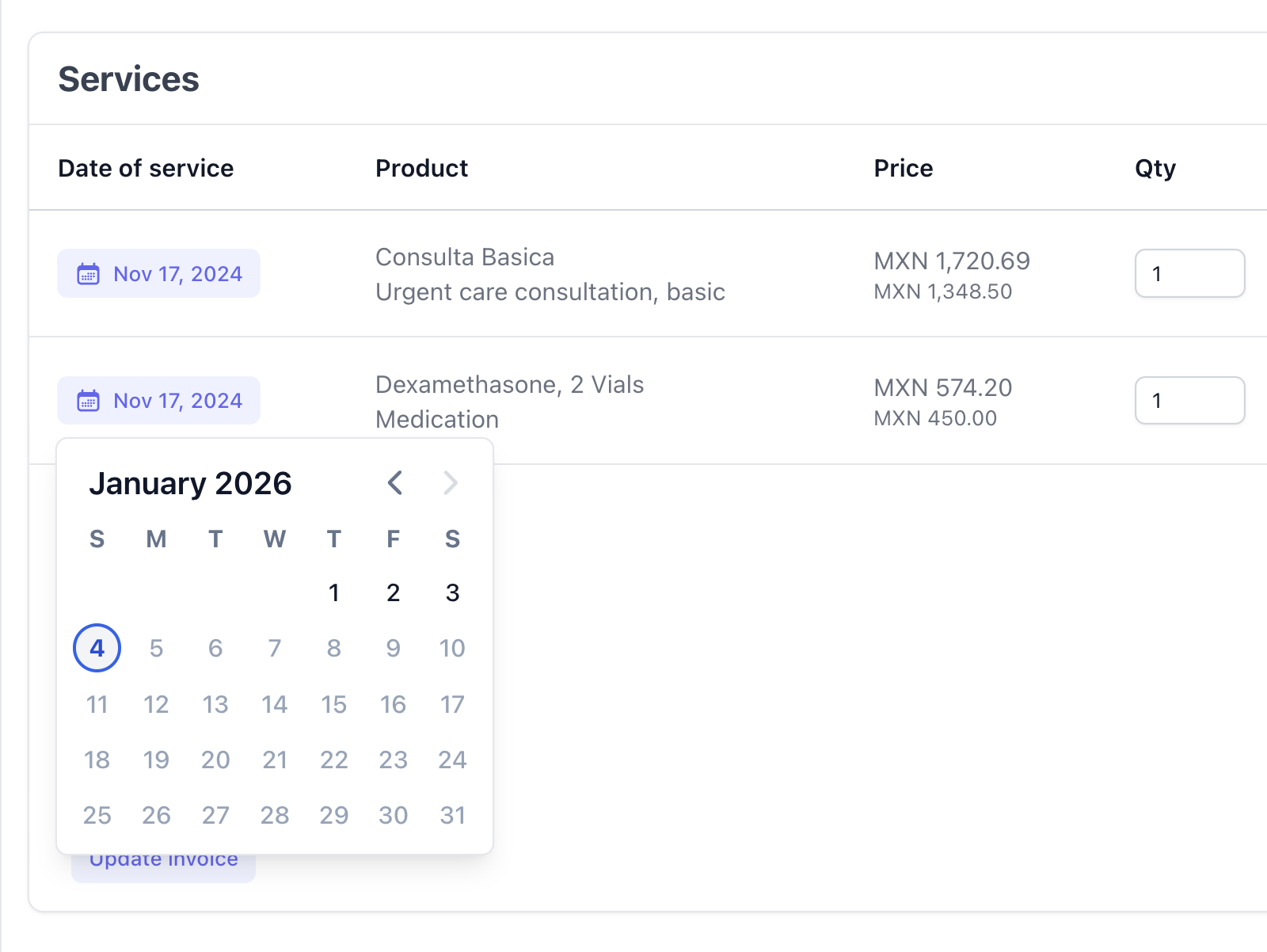Image resolution: width=1267 pixels, height=952 pixels.
Task: Click the Product column header
Action: pyautogui.click(x=421, y=168)
